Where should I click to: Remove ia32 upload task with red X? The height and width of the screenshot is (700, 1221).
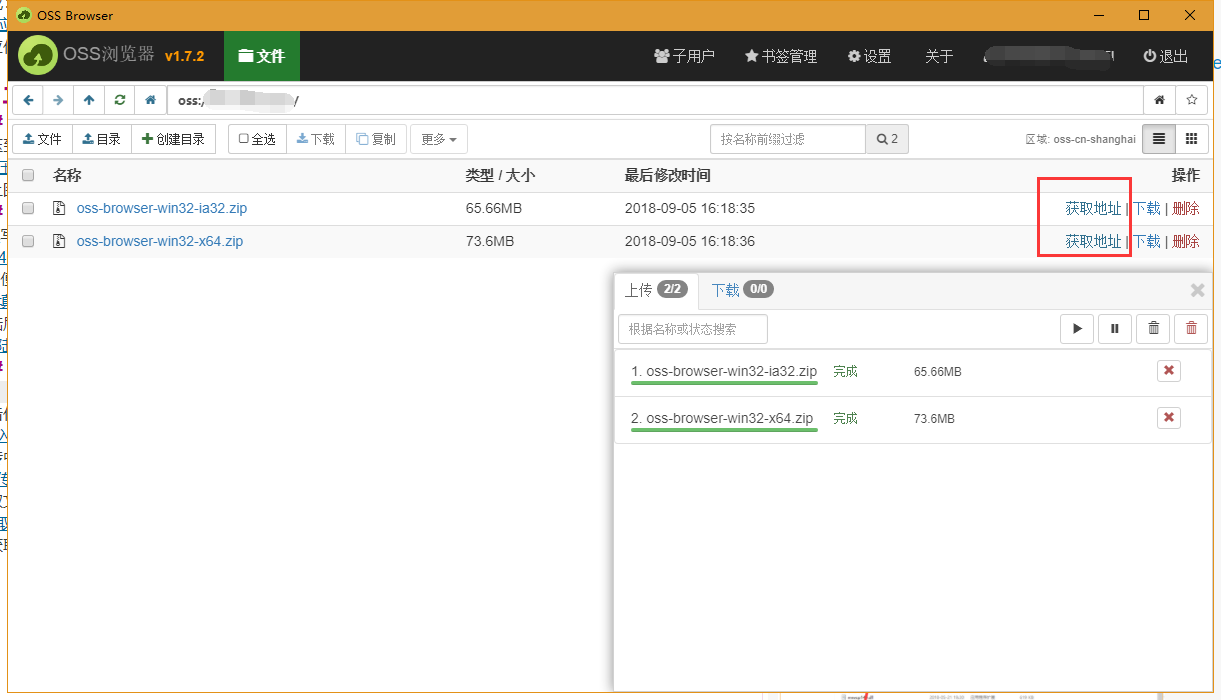[x=1169, y=371]
